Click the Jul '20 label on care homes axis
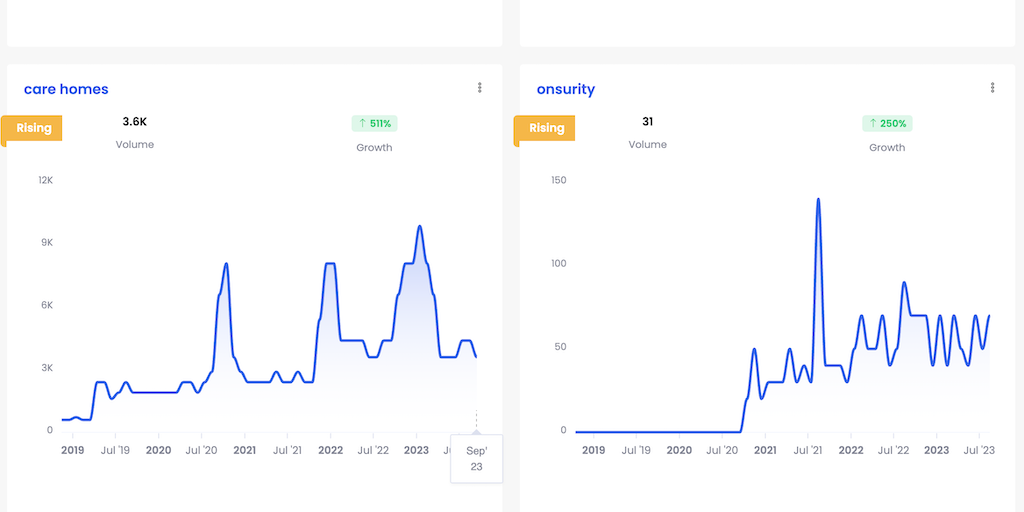Viewport: 1024px width, 512px height. pyautogui.click(x=201, y=450)
